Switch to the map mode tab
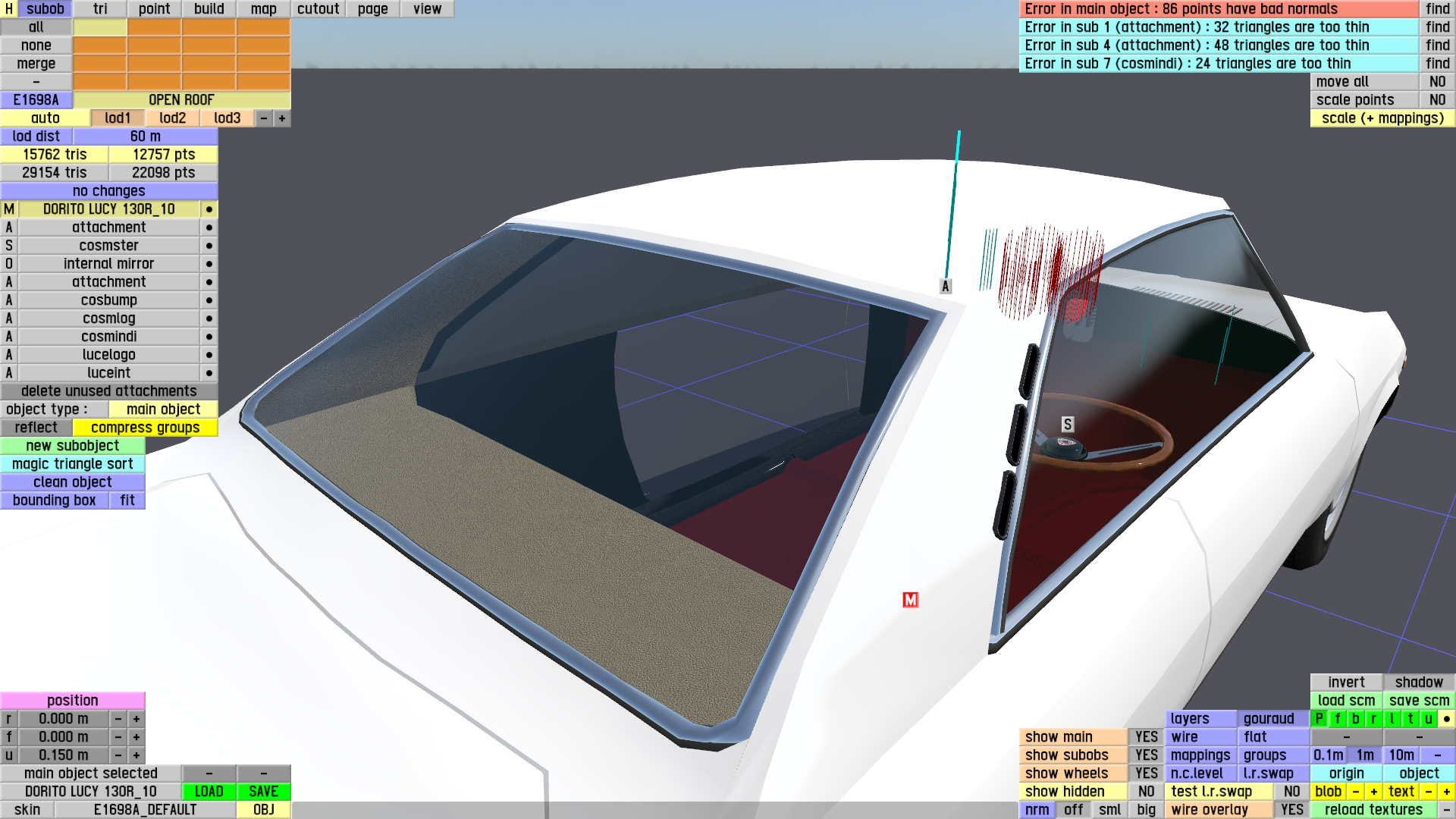The height and width of the screenshot is (819, 1456). 263,9
